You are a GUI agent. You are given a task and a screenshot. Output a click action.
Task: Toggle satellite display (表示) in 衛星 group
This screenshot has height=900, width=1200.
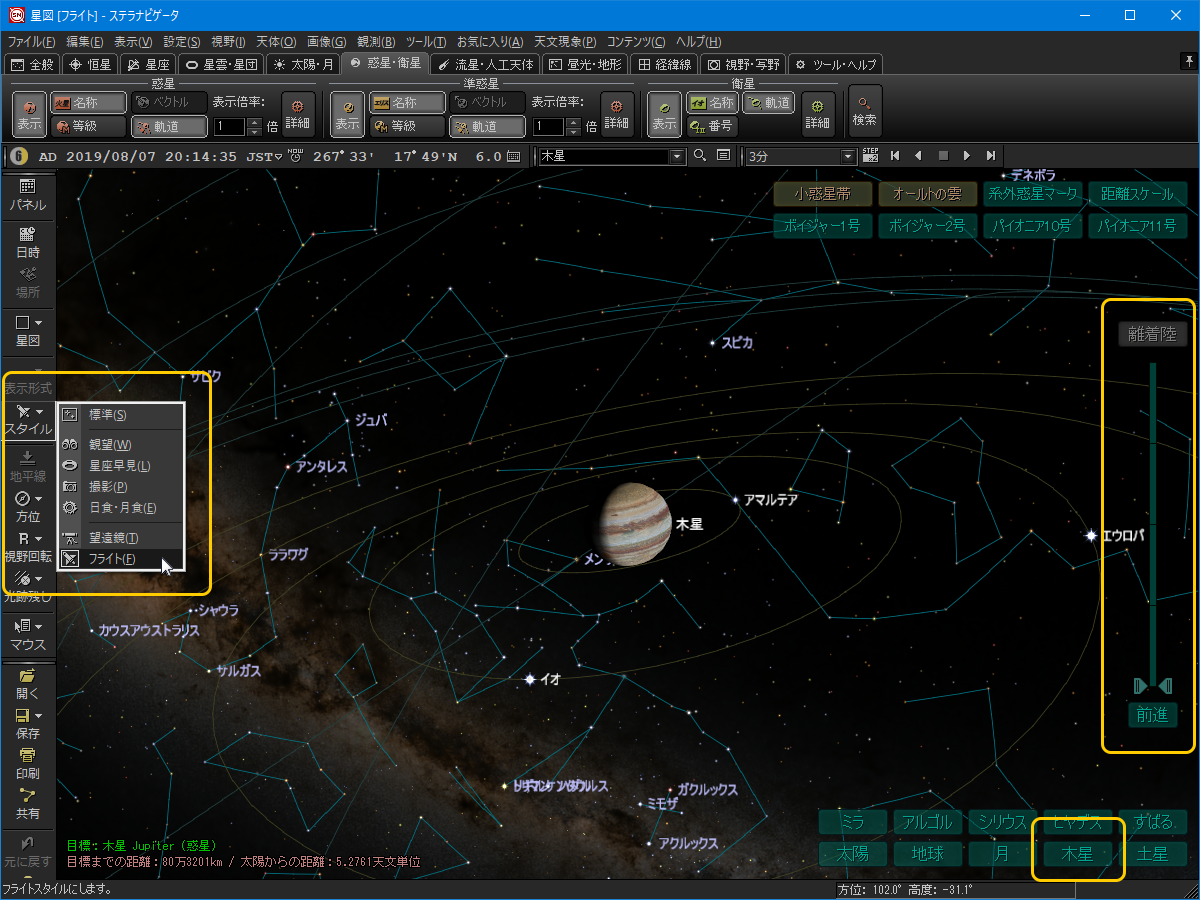coord(665,115)
